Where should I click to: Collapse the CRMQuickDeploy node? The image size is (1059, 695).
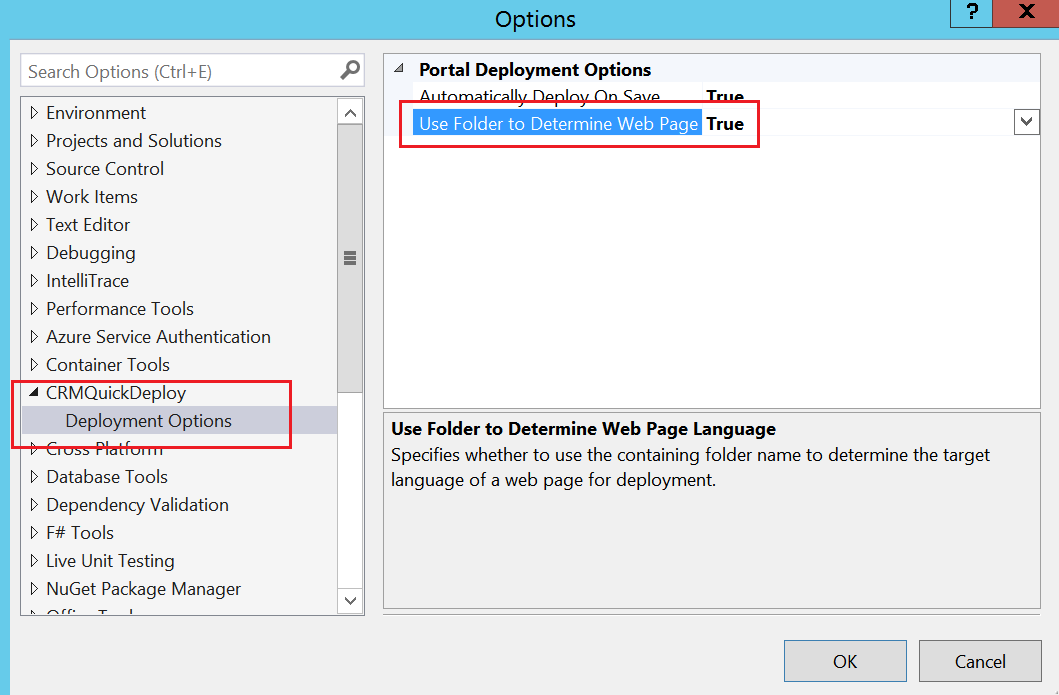coord(35,393)
